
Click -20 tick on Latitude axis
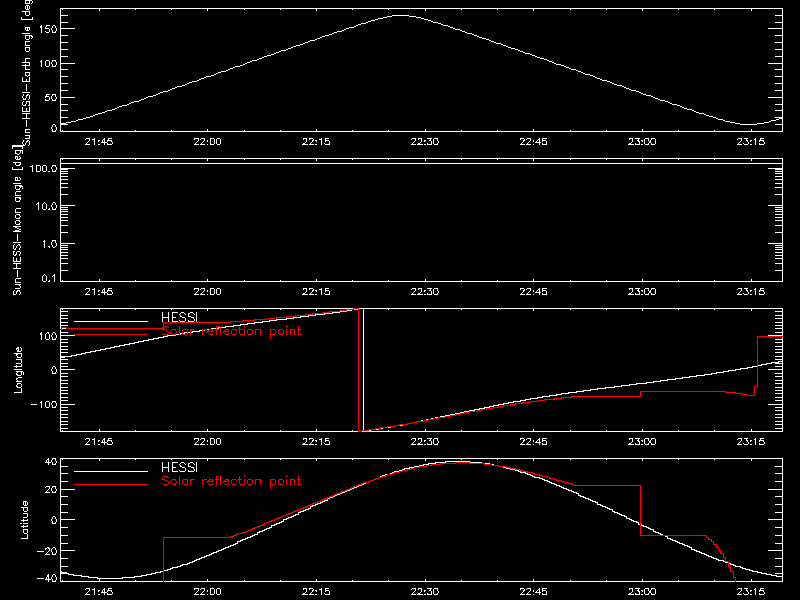(47, 551)
